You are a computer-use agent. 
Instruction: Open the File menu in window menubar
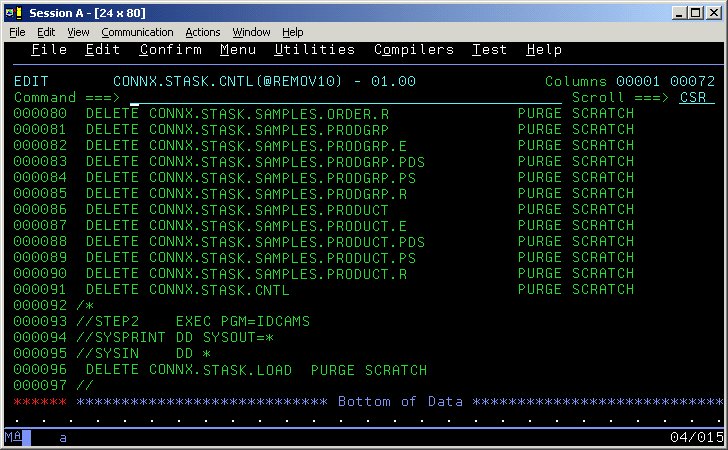pos(17,32)
